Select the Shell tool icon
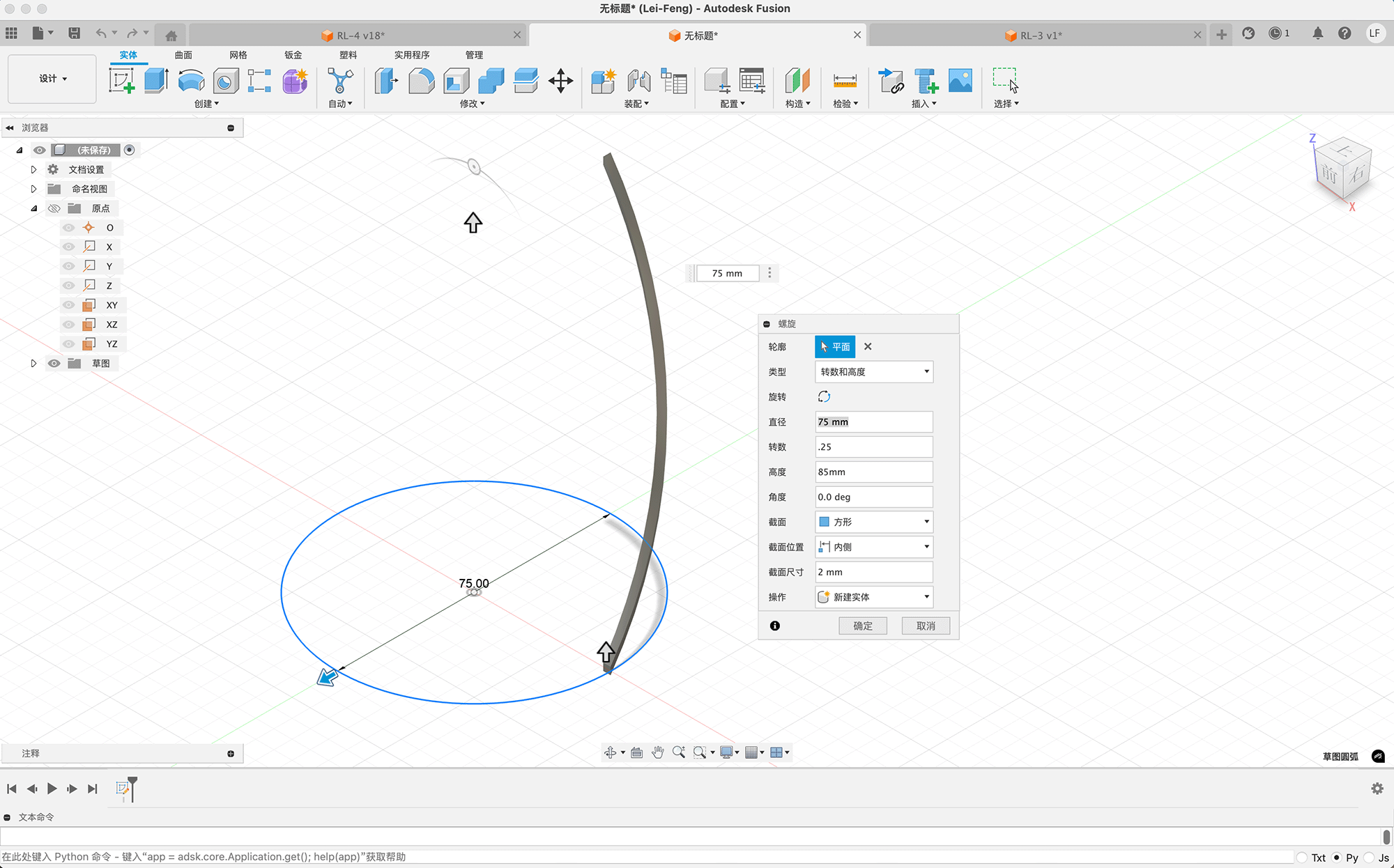Viewport: 1394px width, 868px height. point(456,81)
